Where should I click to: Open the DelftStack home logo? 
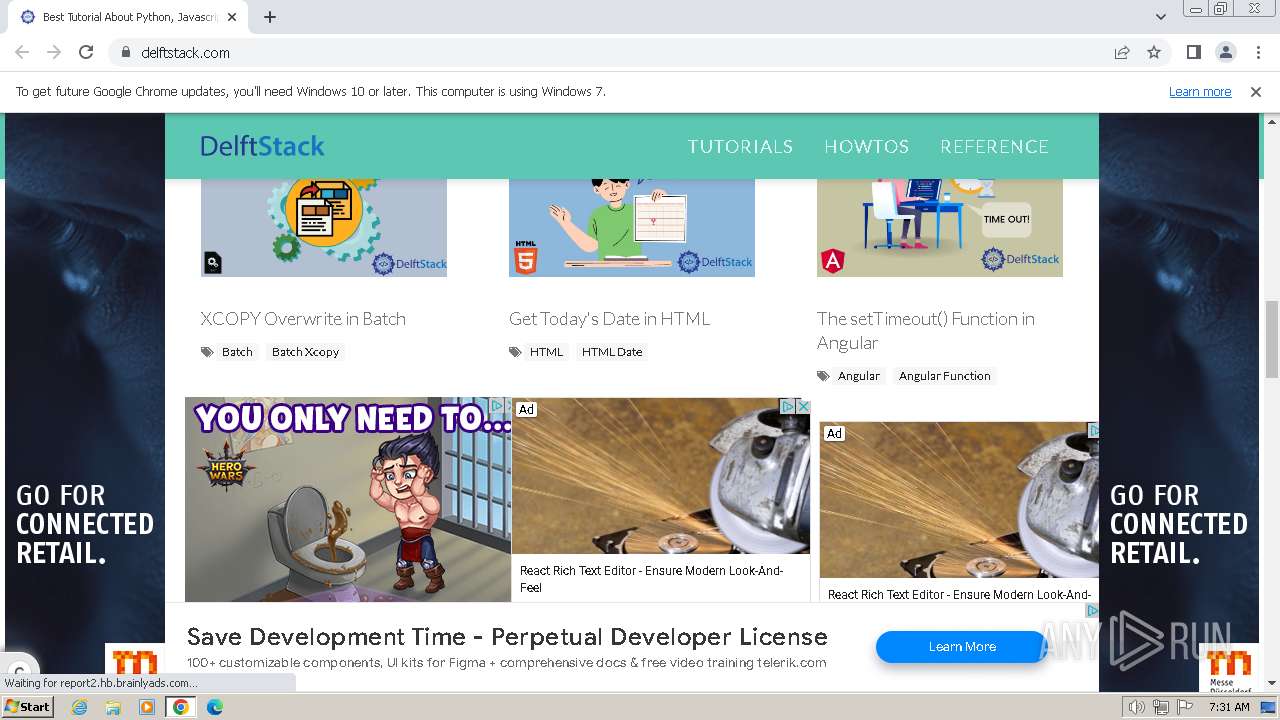(x=262, y=146)
